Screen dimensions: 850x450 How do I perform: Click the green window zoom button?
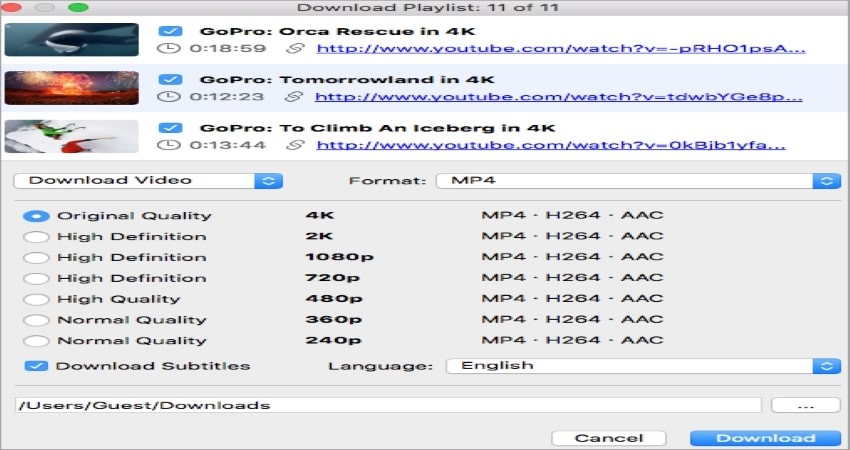tap(79, 7)
